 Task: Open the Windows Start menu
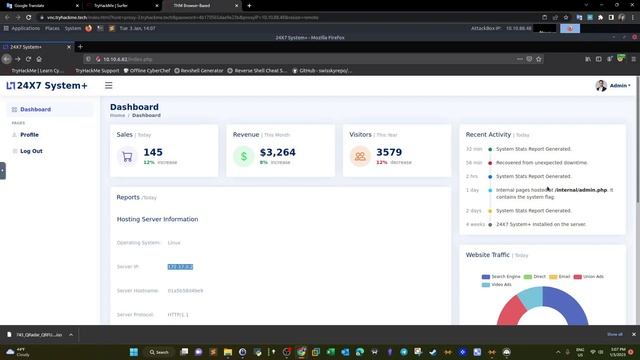pos(133,352)
